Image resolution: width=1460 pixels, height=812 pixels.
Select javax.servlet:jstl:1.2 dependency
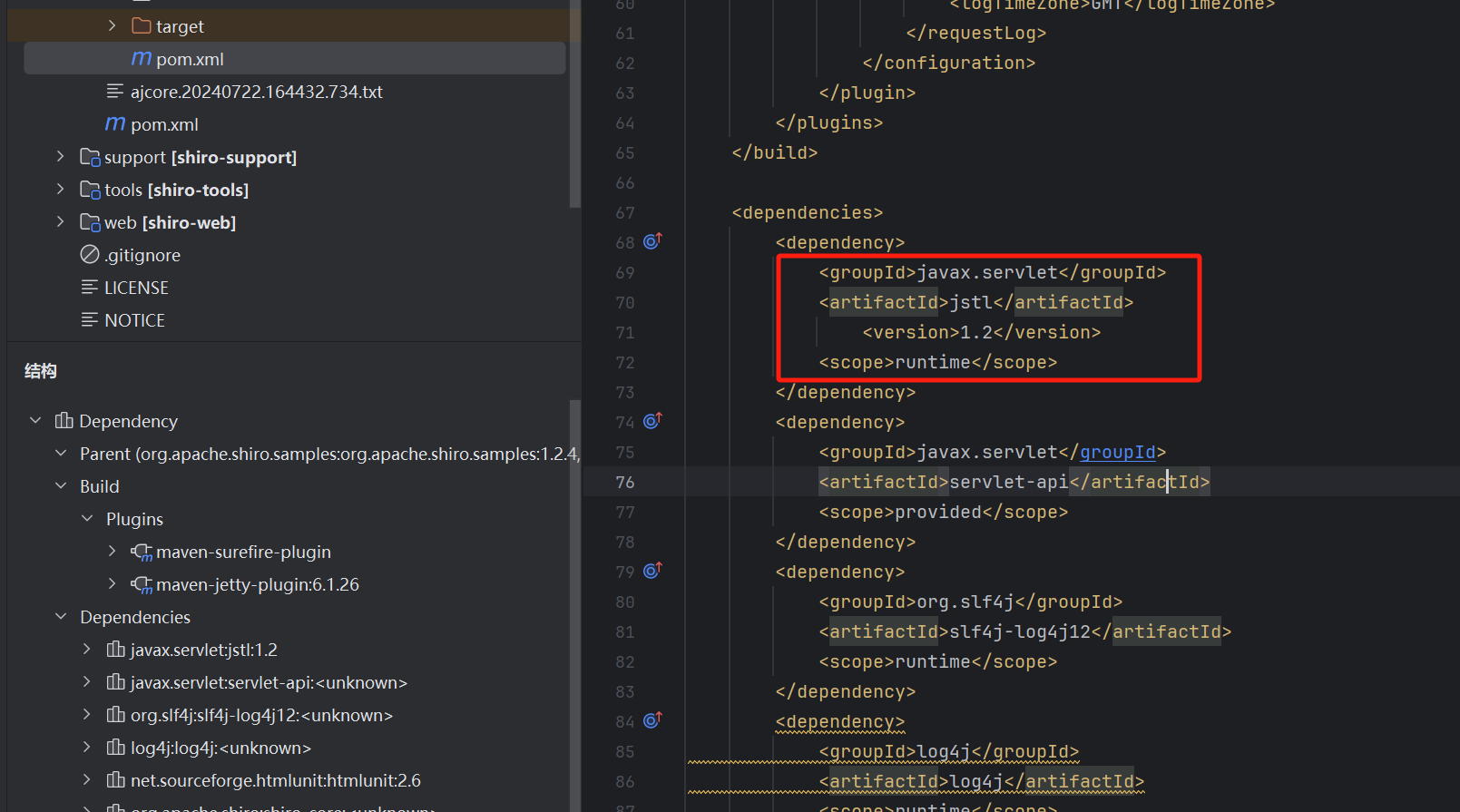tap(203, 650)
